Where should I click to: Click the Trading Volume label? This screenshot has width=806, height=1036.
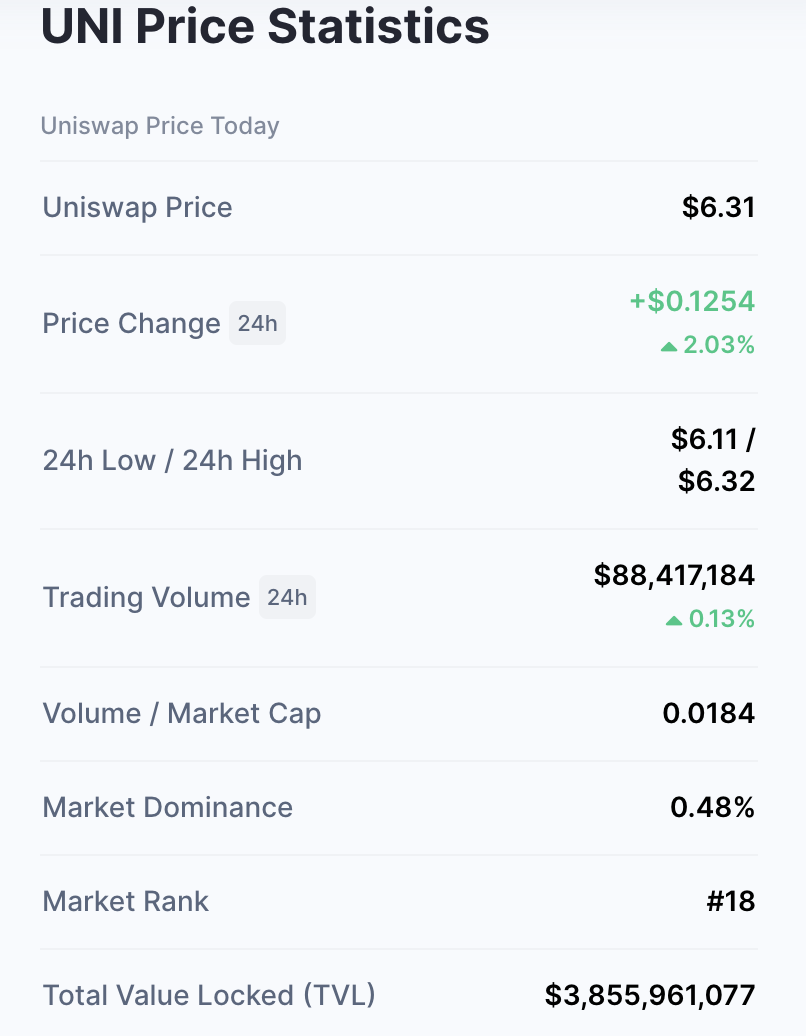tap(146, 597)
